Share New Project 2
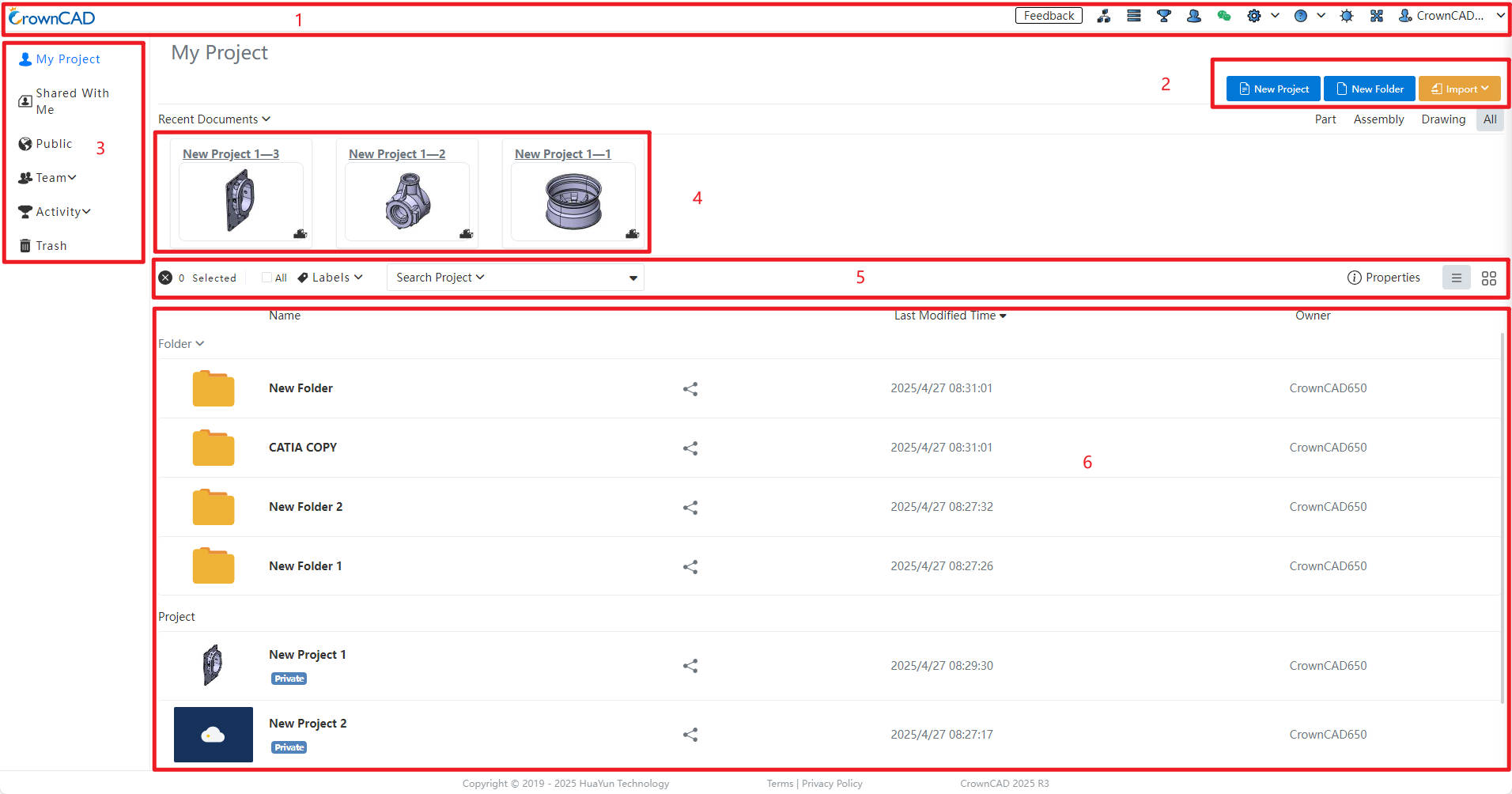The height and width of the screenshot is (794, 1512). coord(690,735)
